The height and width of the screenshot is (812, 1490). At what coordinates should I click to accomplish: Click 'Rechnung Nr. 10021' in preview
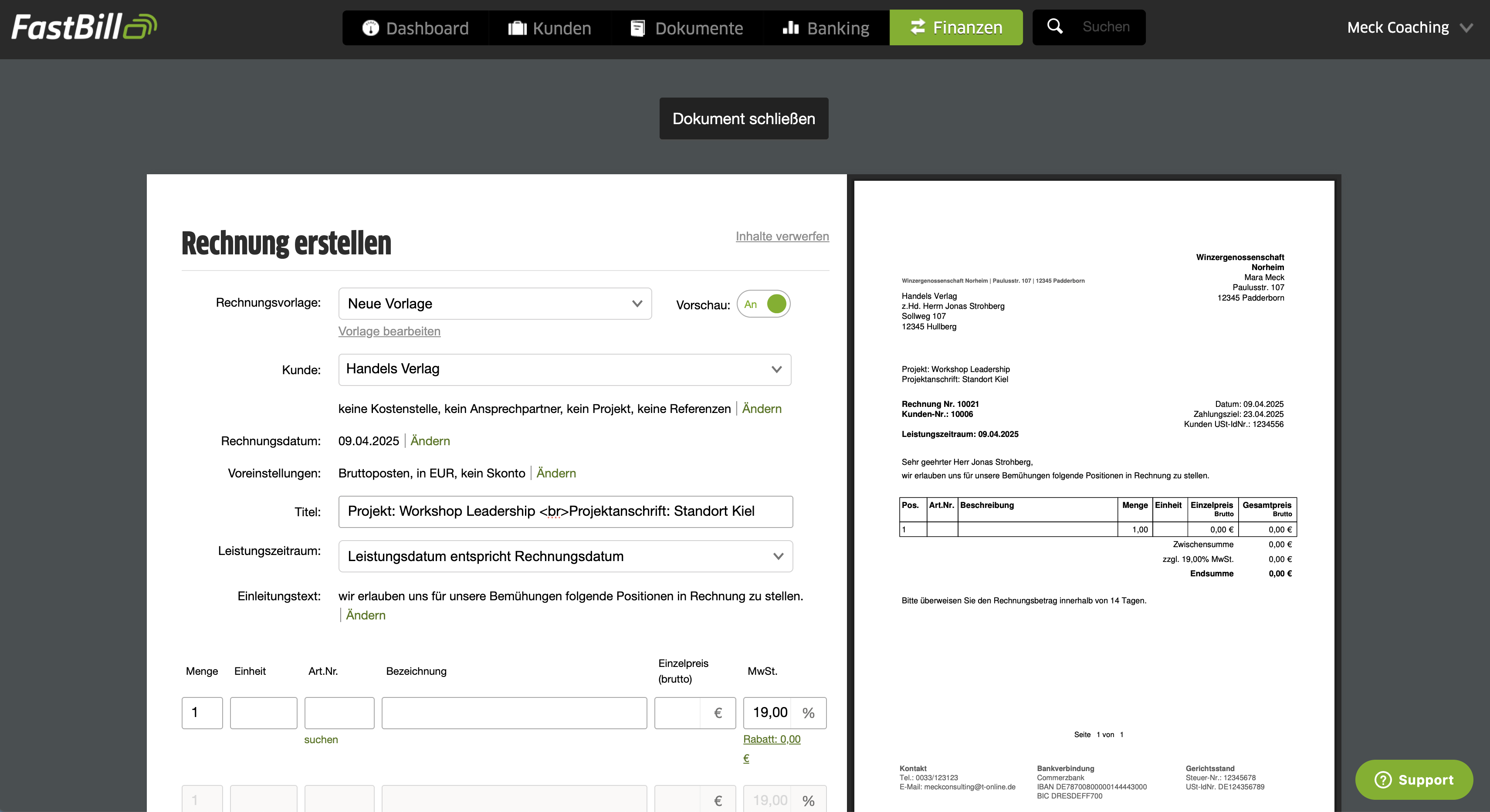pos(940,404)
